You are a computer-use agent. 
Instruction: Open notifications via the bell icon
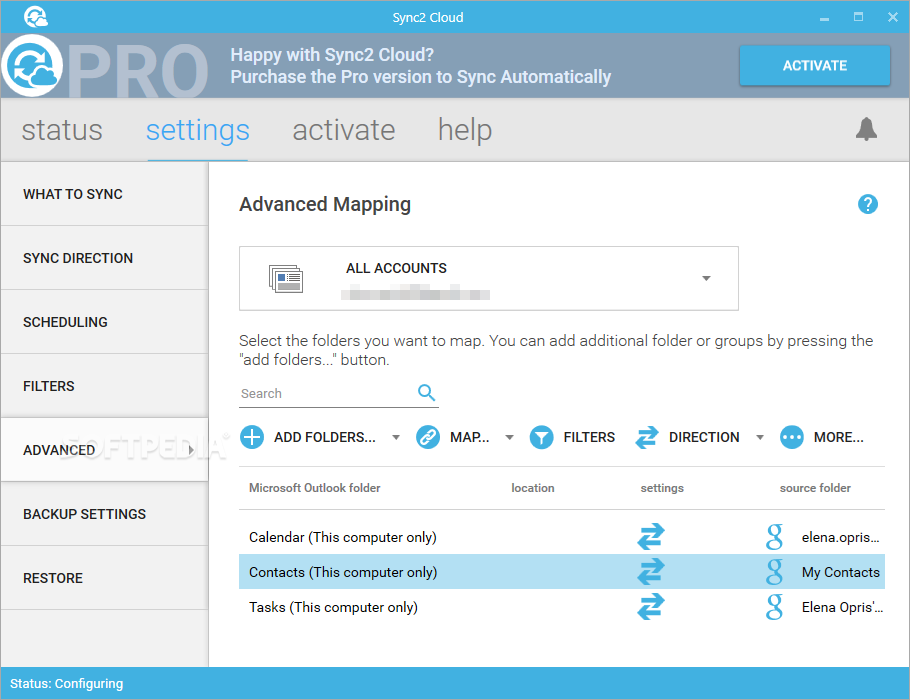(866, 129)
